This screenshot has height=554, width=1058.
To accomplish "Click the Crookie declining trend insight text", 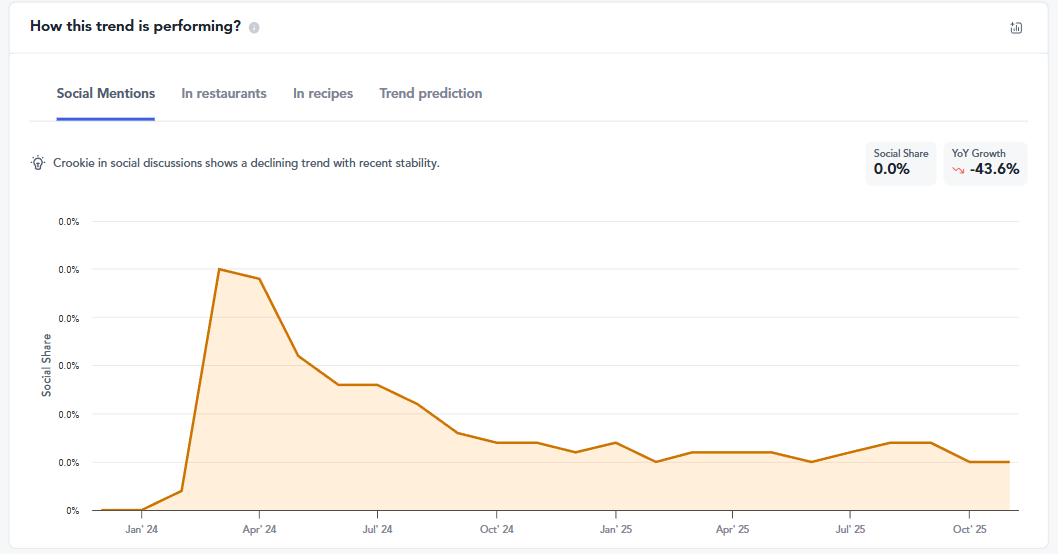I will 246,162.
